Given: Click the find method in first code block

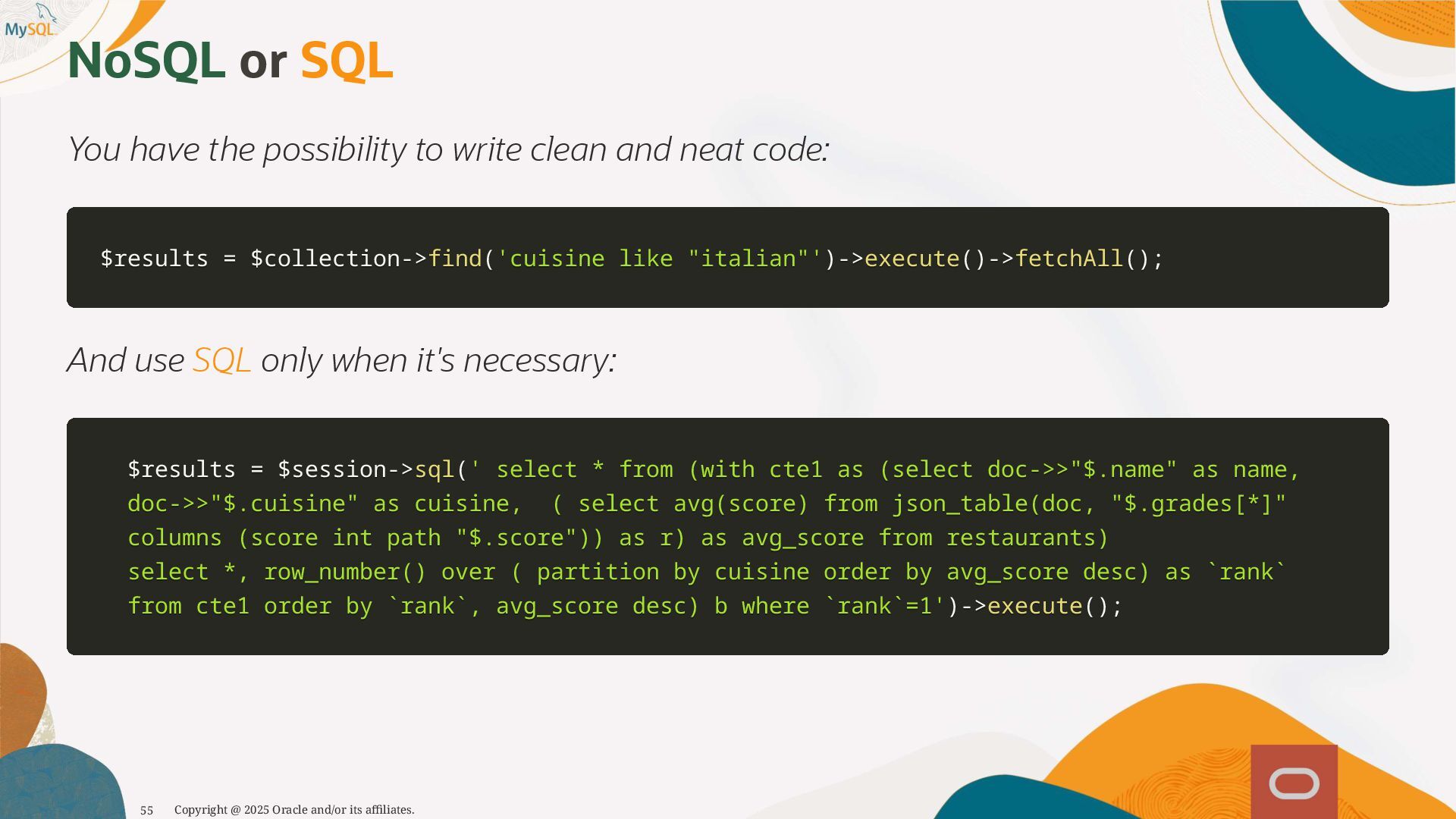Looking at the screenshot, I should click(x=455, y=259).
